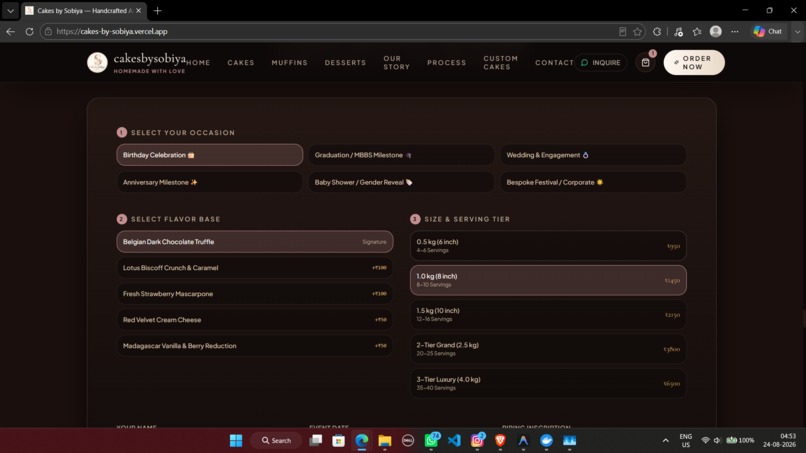This screenshot has width=806, height=453.
Task: Go back to previous page
Action: (x=10, y=31)
